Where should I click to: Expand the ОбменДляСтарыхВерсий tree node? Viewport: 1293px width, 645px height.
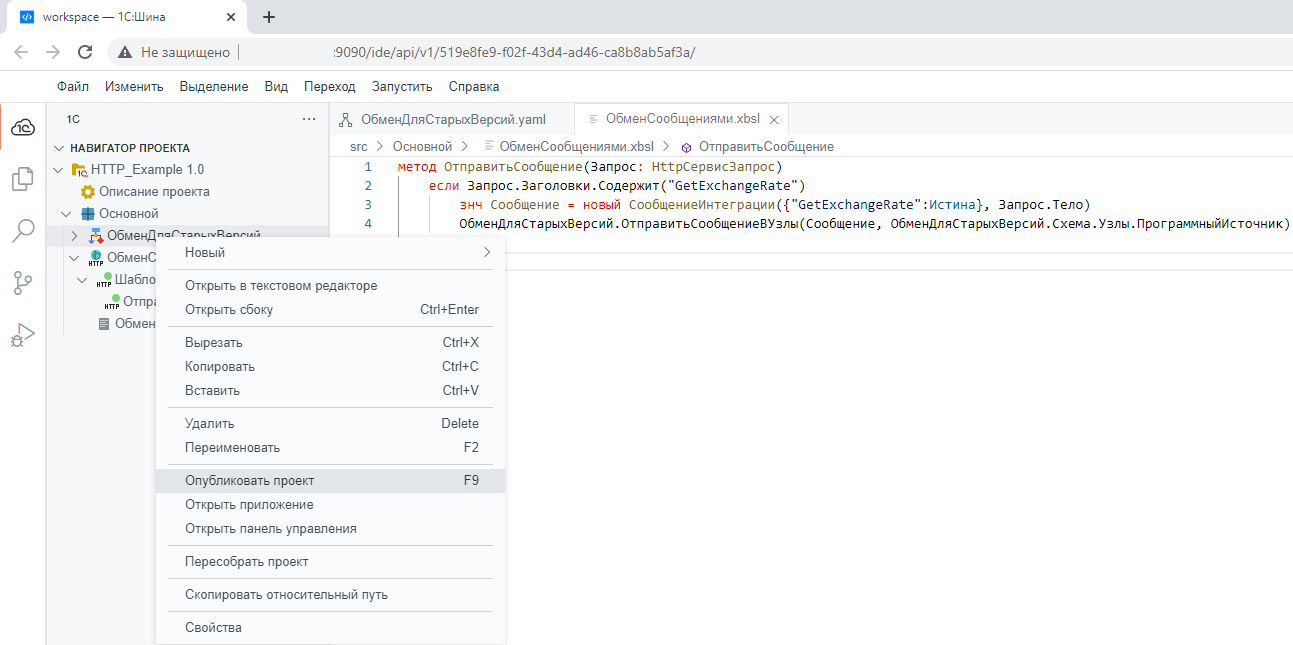coord(74,236)
